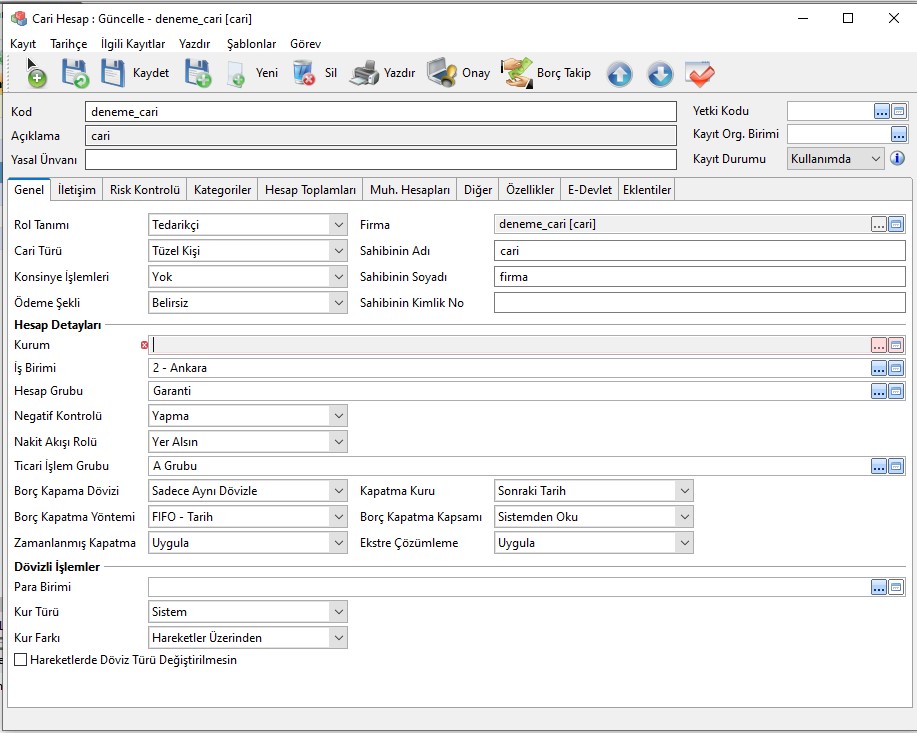The height and width of the screenshot is (733, 917).
Task: Delete the record with Sil icon
Action: tap(304, 73)
